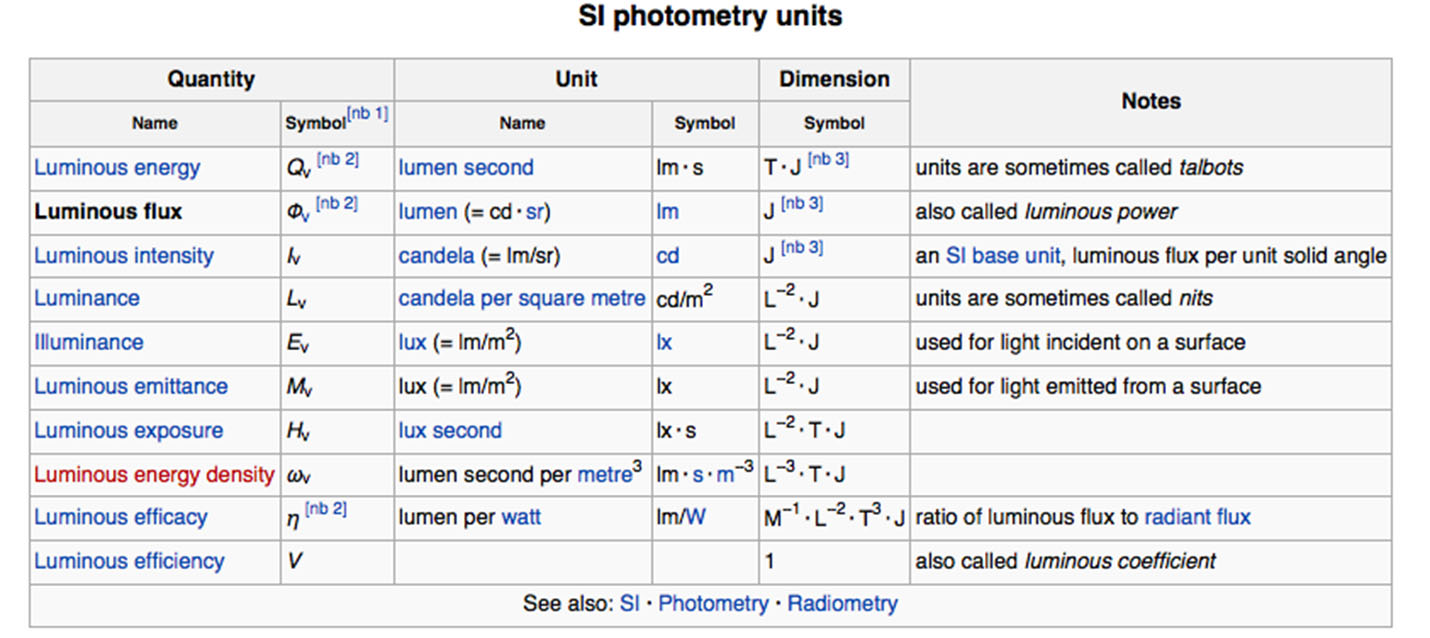Open the SI link in See also
The image size is (1430, 638).
629,604
